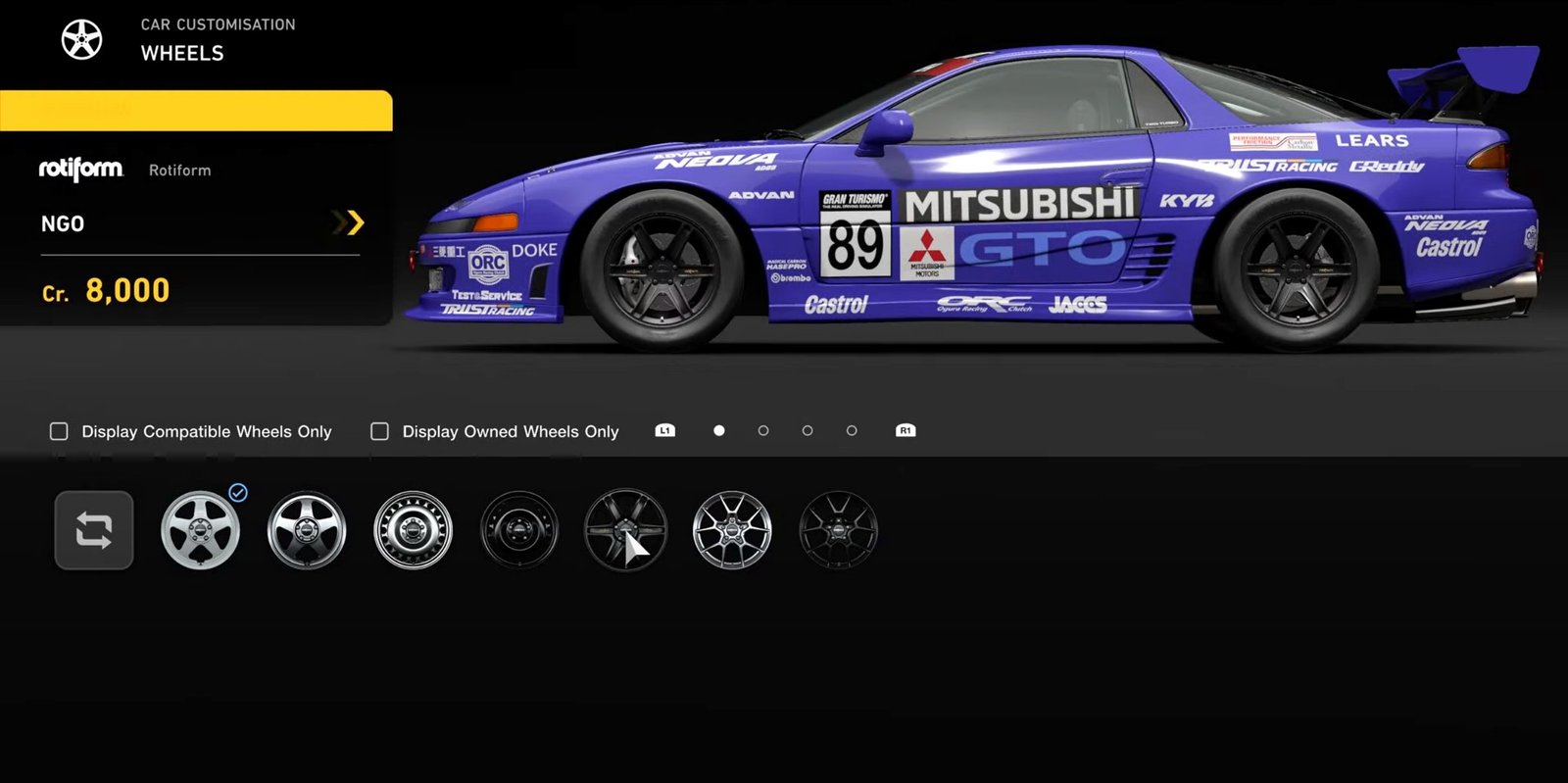The image size is (1568, 783).
Task: Select the third silver steel-style wheel
Action: [x=413, y=530]
